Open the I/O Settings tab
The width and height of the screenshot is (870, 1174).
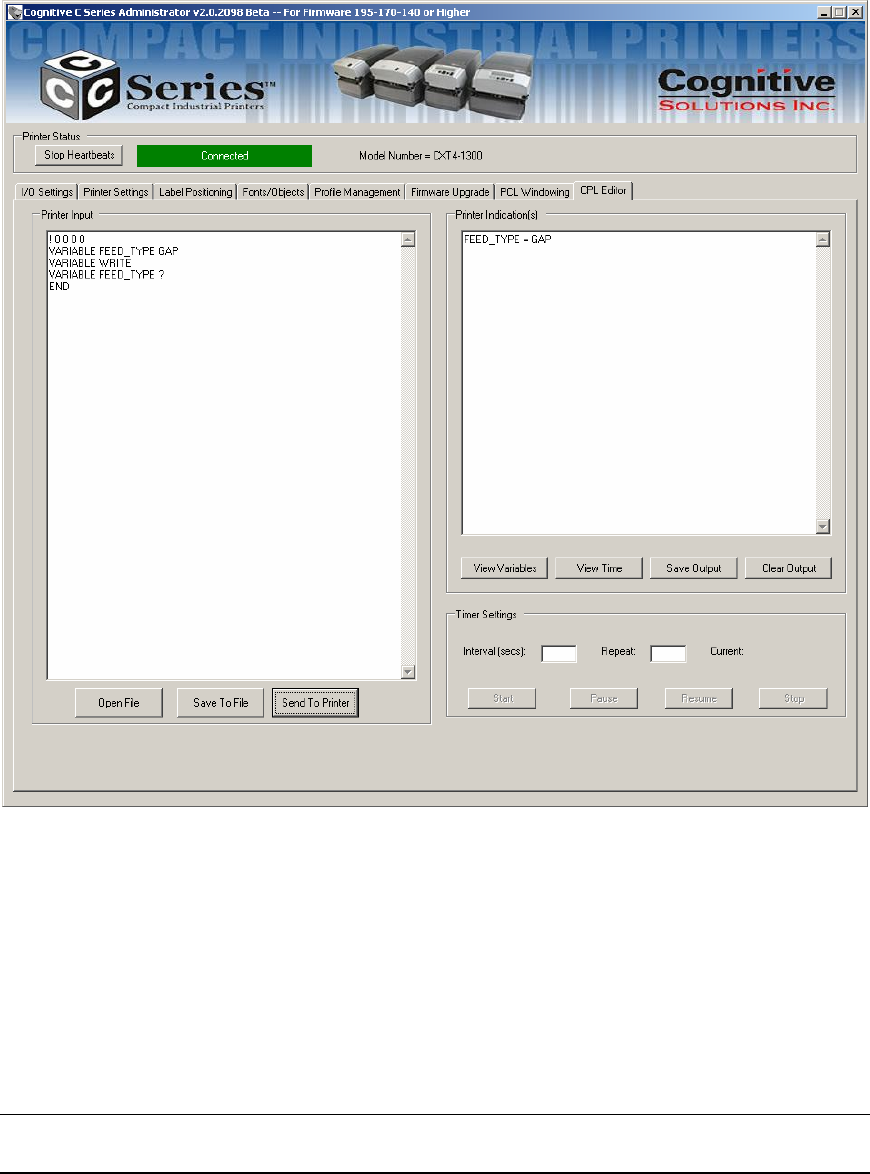pyautogui.click(x=47, y=192)
